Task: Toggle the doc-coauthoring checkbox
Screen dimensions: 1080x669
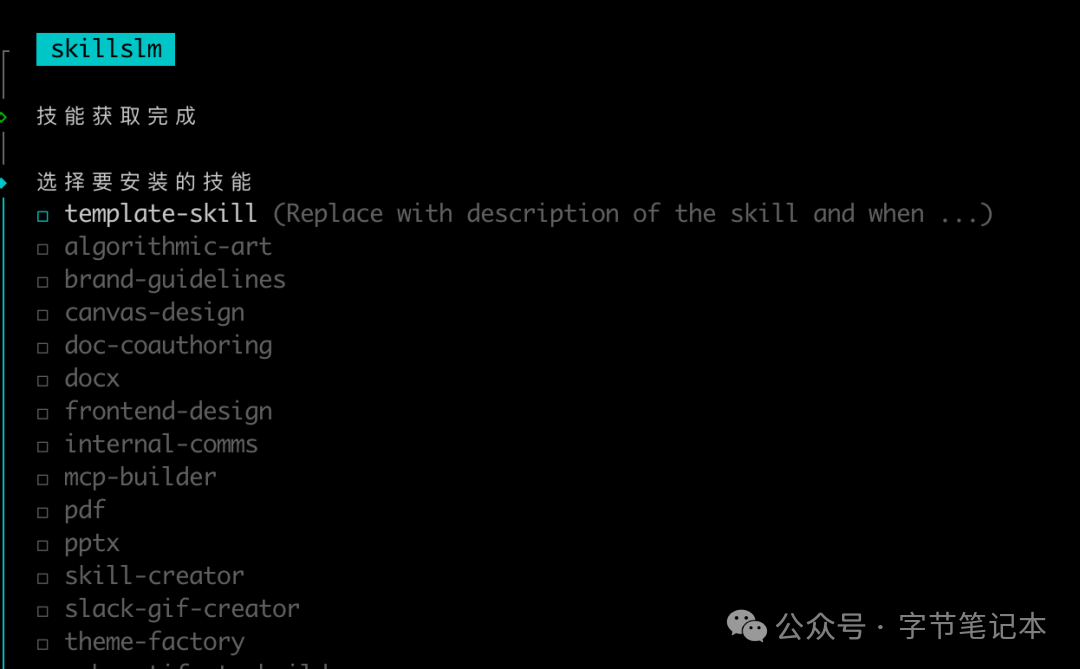Action: (42, 346)
